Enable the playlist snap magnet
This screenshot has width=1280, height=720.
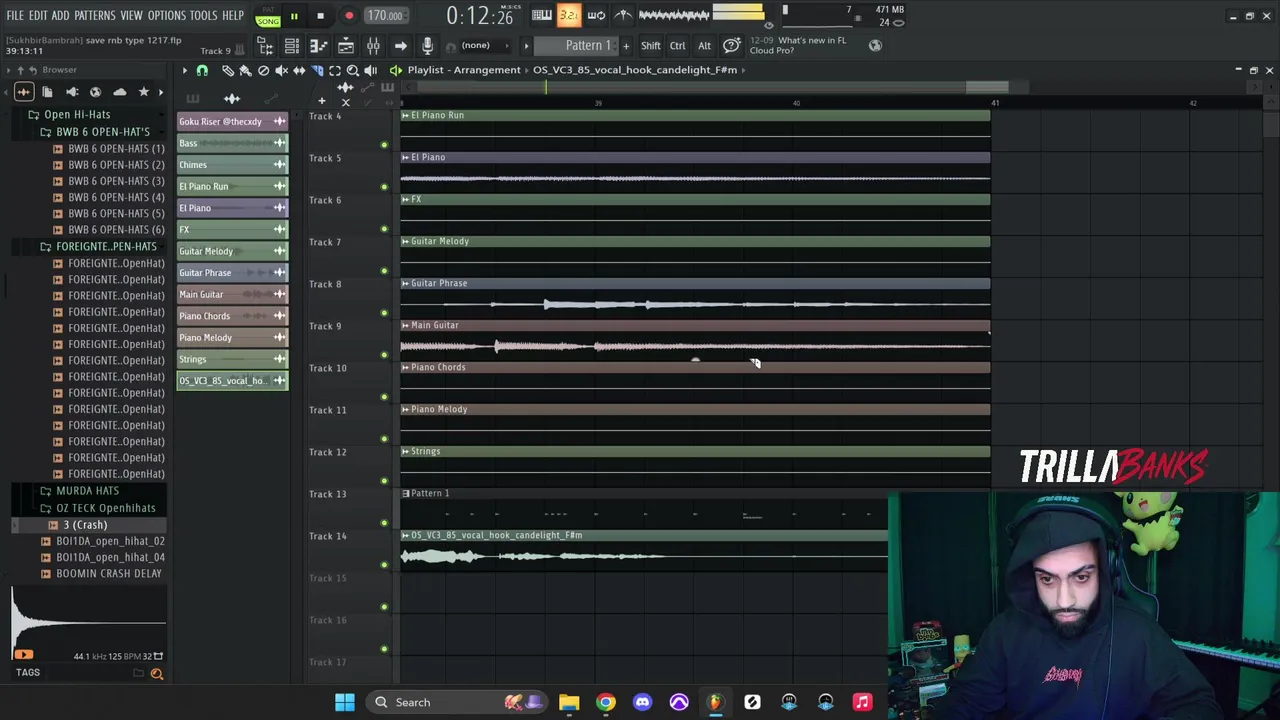click(202, 70)
